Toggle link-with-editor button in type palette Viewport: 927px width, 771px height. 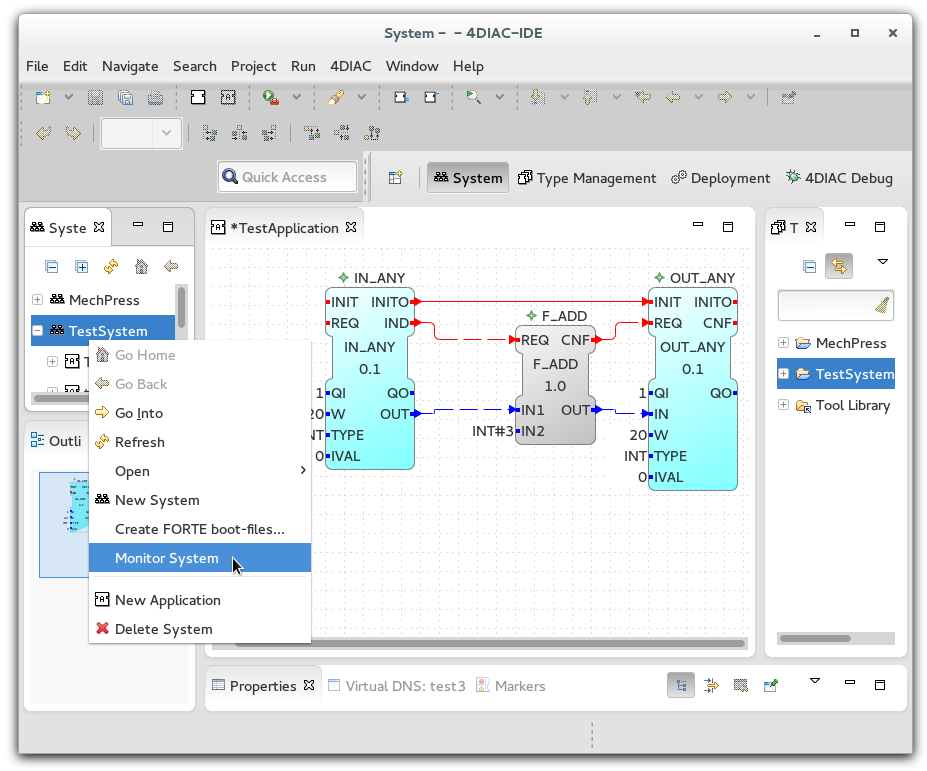point(839,267)
